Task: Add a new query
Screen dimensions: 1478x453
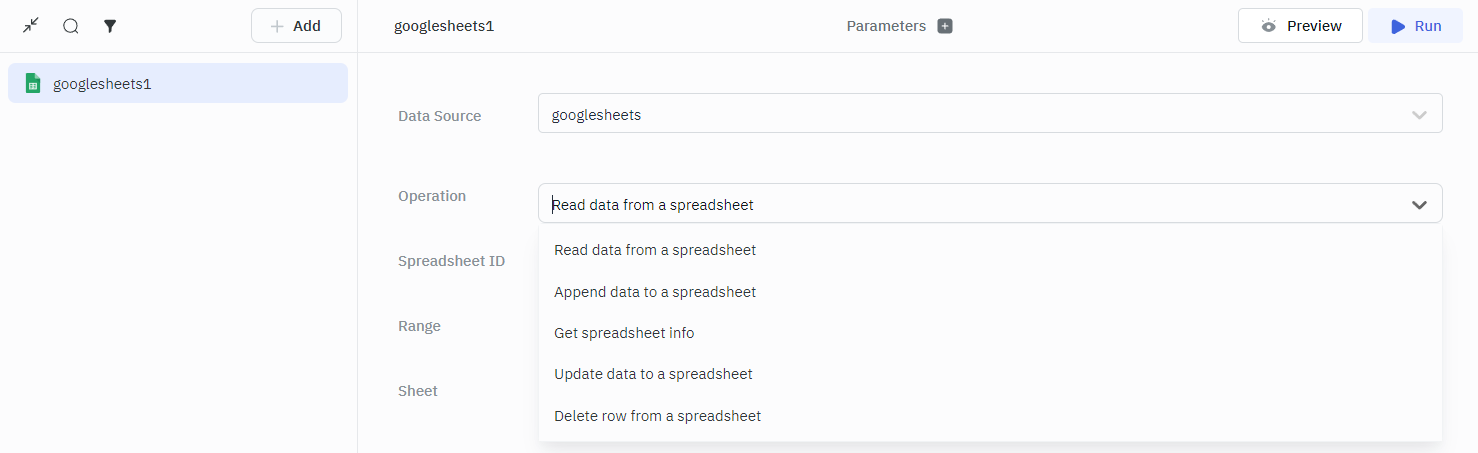Action: (x=296, y=26)
